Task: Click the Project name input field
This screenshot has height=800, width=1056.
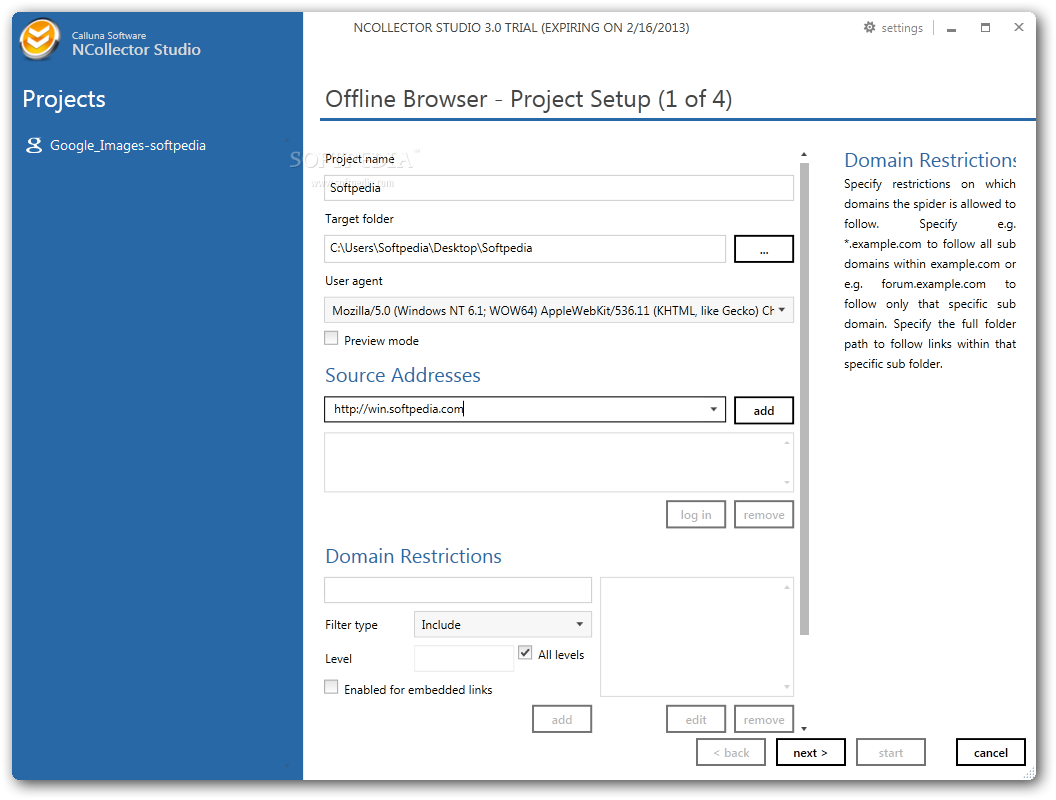Action: point(558,188)
